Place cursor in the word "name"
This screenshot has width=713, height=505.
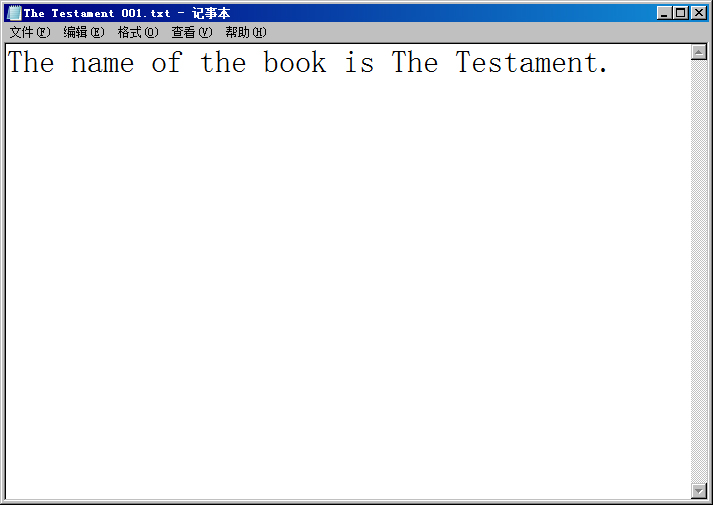pyautogui.click(x=102, y=63)
